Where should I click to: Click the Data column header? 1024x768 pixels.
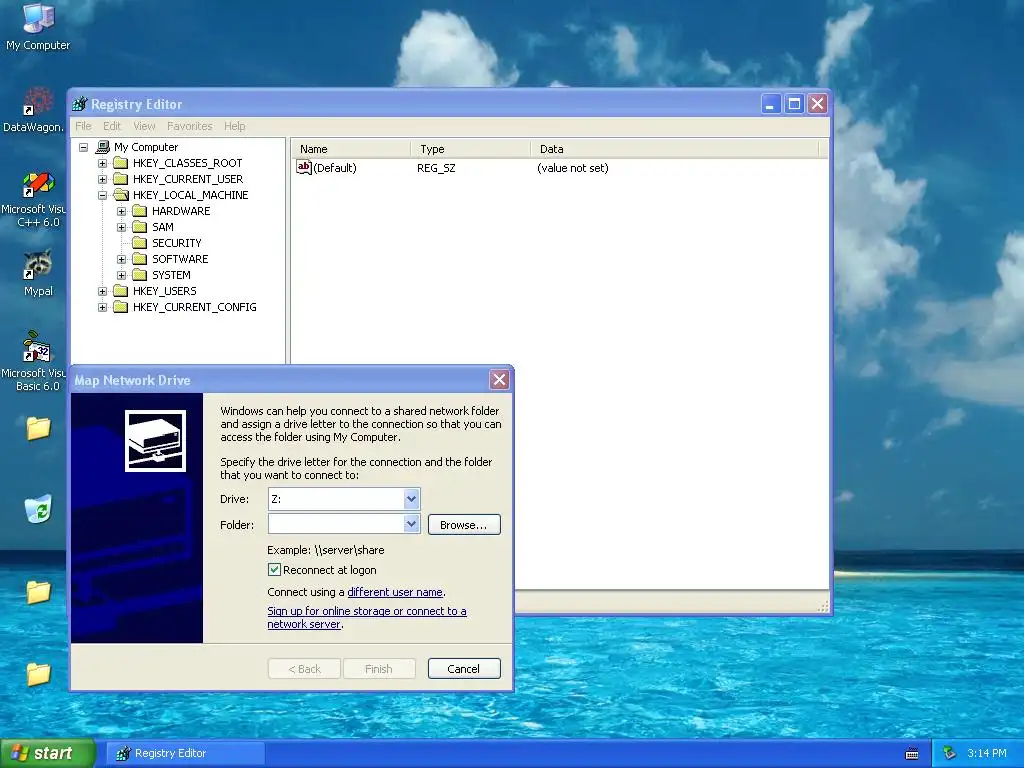pos(675,149)
